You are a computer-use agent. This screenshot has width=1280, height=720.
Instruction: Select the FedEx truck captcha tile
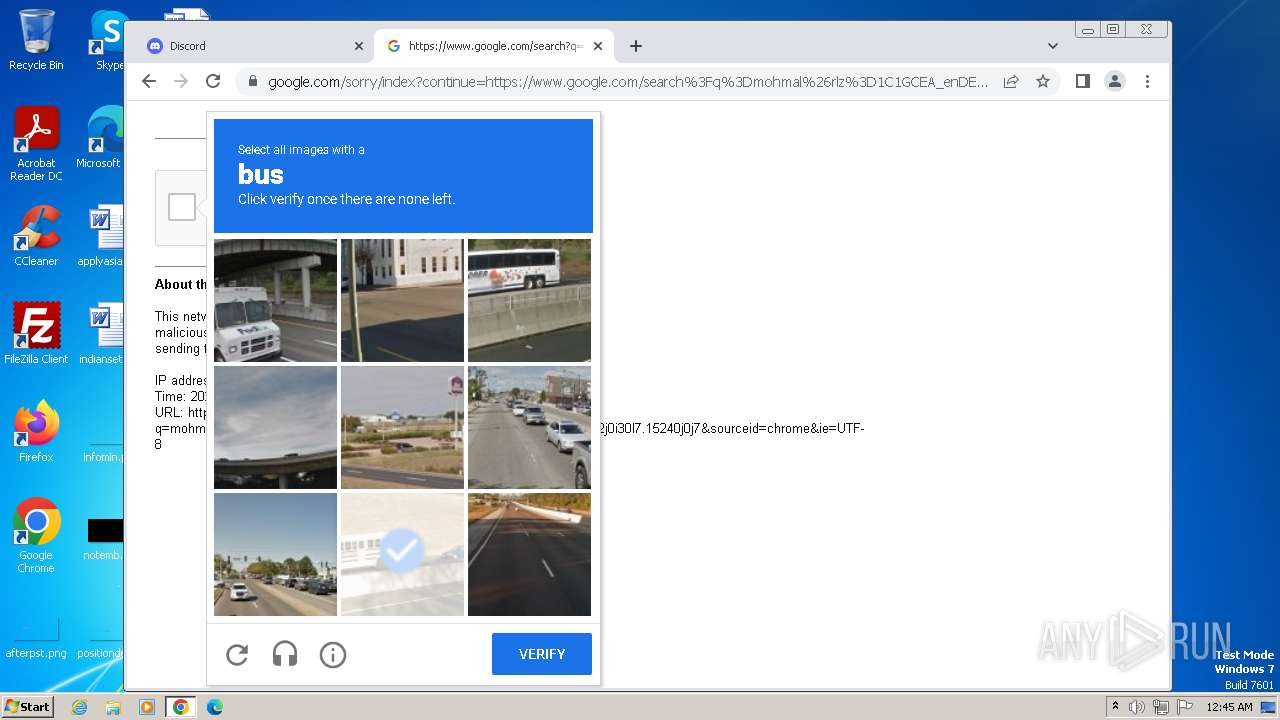click(275, 300)
